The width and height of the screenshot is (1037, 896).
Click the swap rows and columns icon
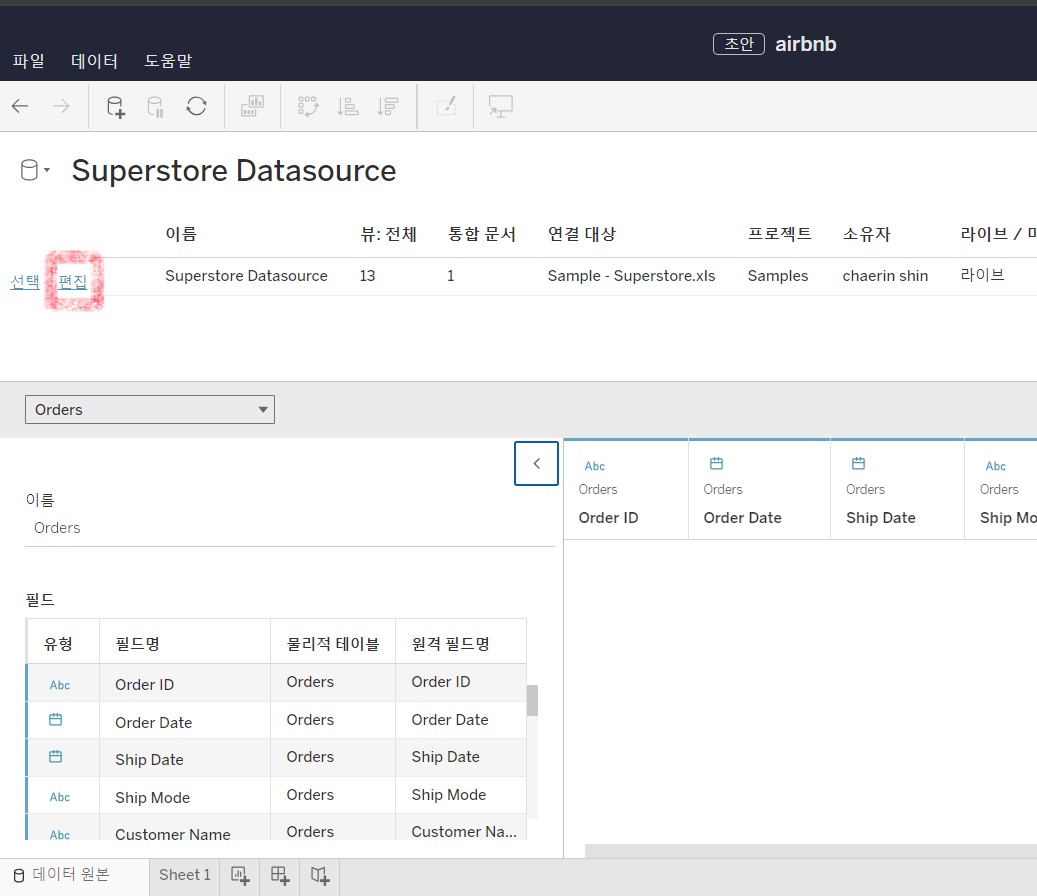click(308, 106)
